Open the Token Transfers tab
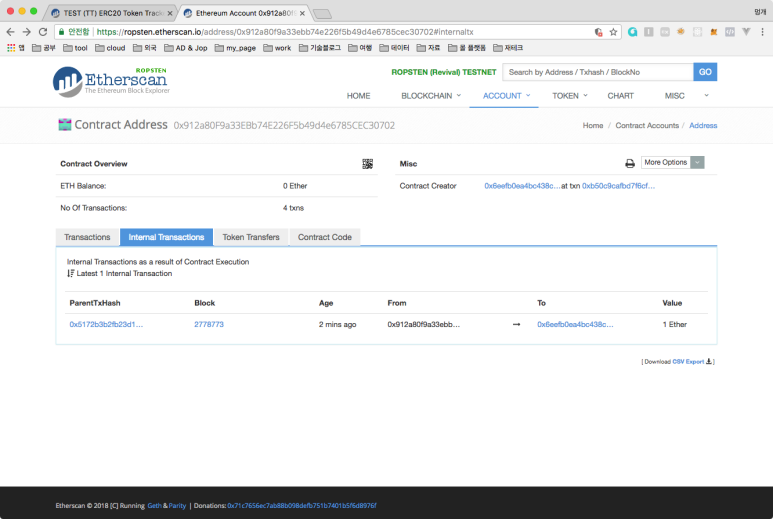Image resolution: width=773 pixels, height=519 pixels. click(251, 237)
